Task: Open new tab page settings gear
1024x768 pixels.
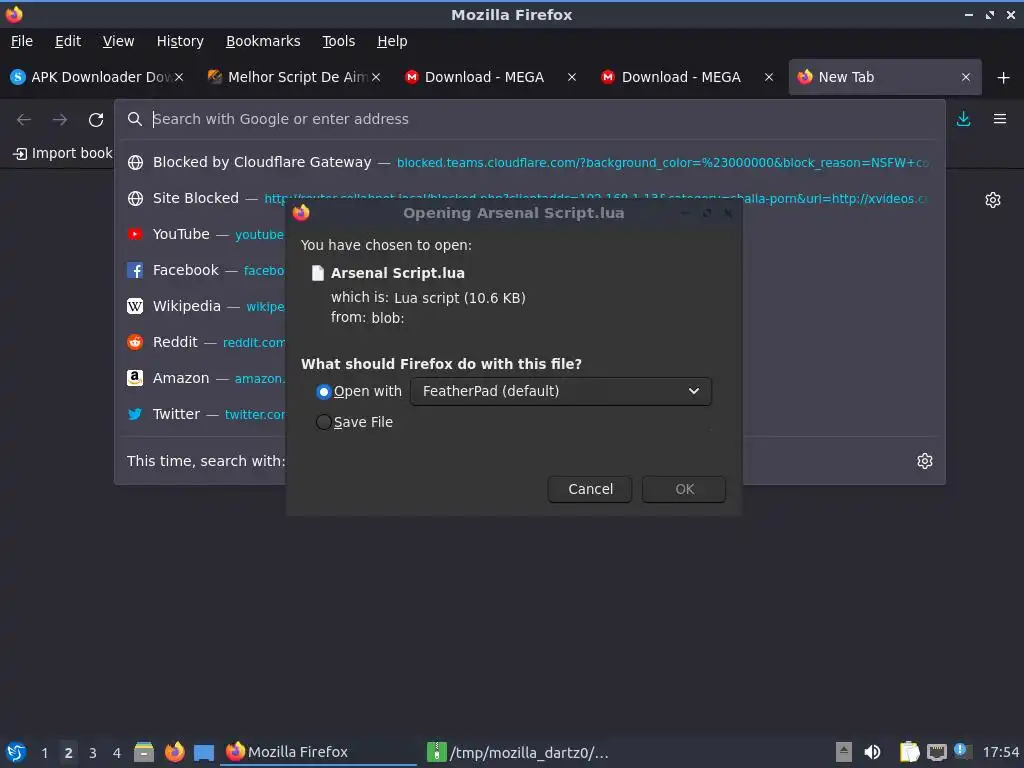Action: [993, 200]
